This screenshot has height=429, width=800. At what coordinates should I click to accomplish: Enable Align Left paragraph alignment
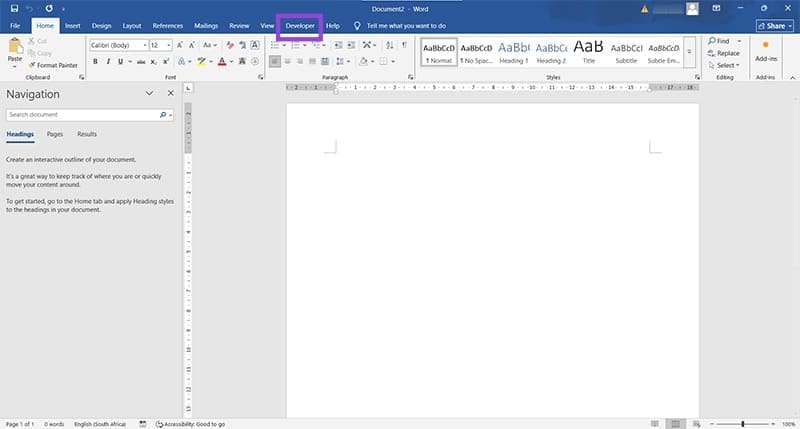[275, 62]
